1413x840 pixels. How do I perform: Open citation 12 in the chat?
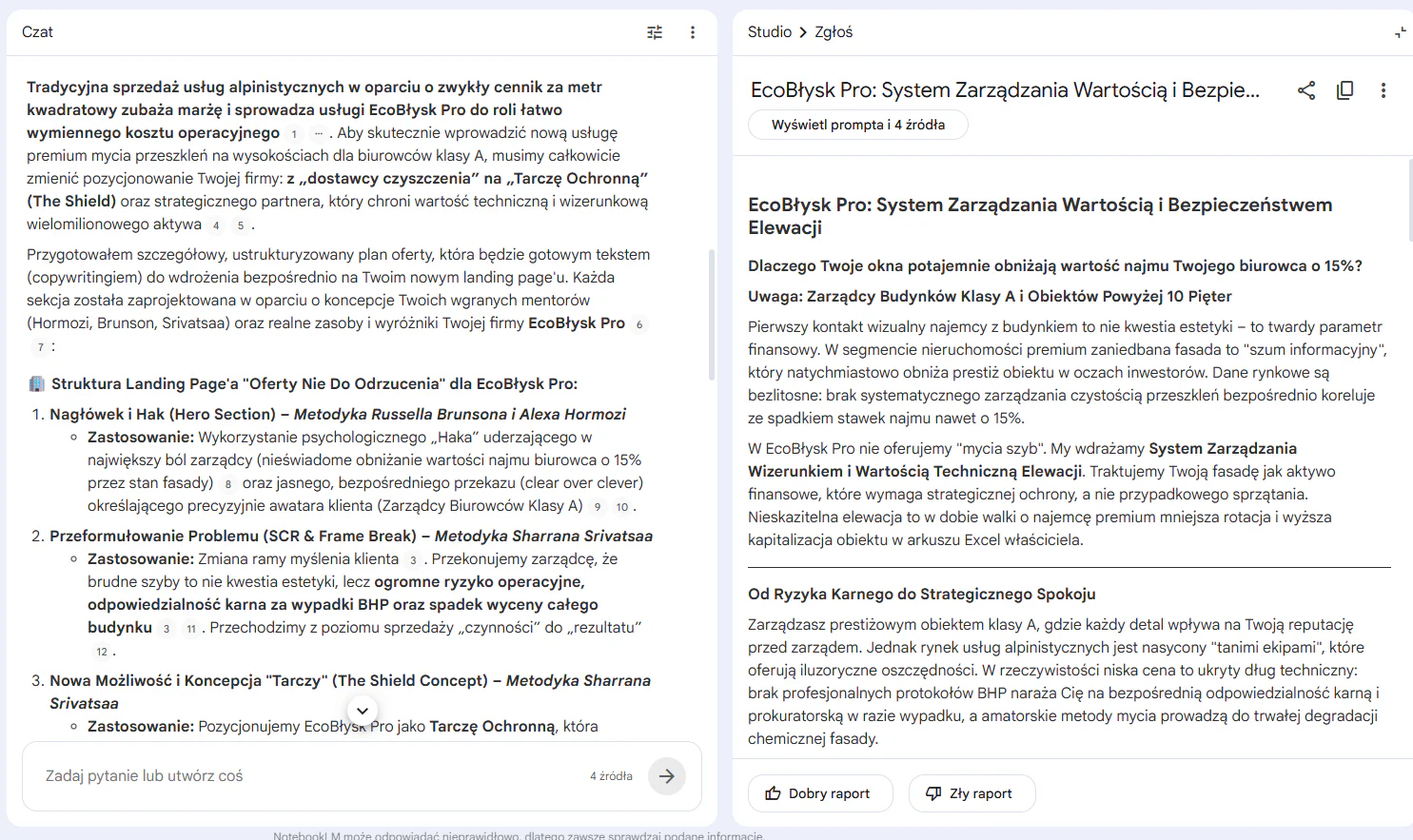click(102, 652)
